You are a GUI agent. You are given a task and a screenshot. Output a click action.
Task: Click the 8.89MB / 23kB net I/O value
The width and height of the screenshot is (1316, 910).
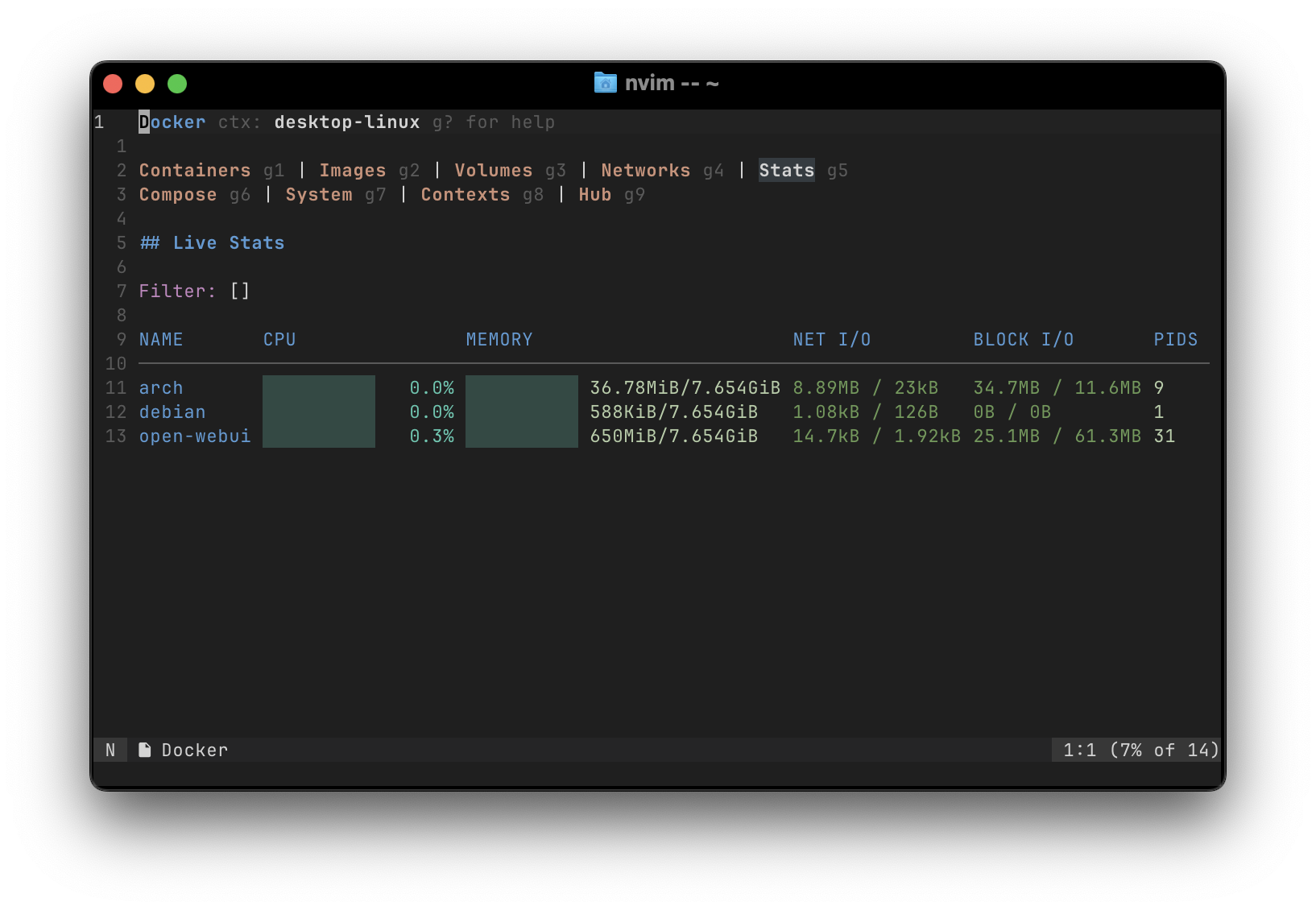click(866, 388)
